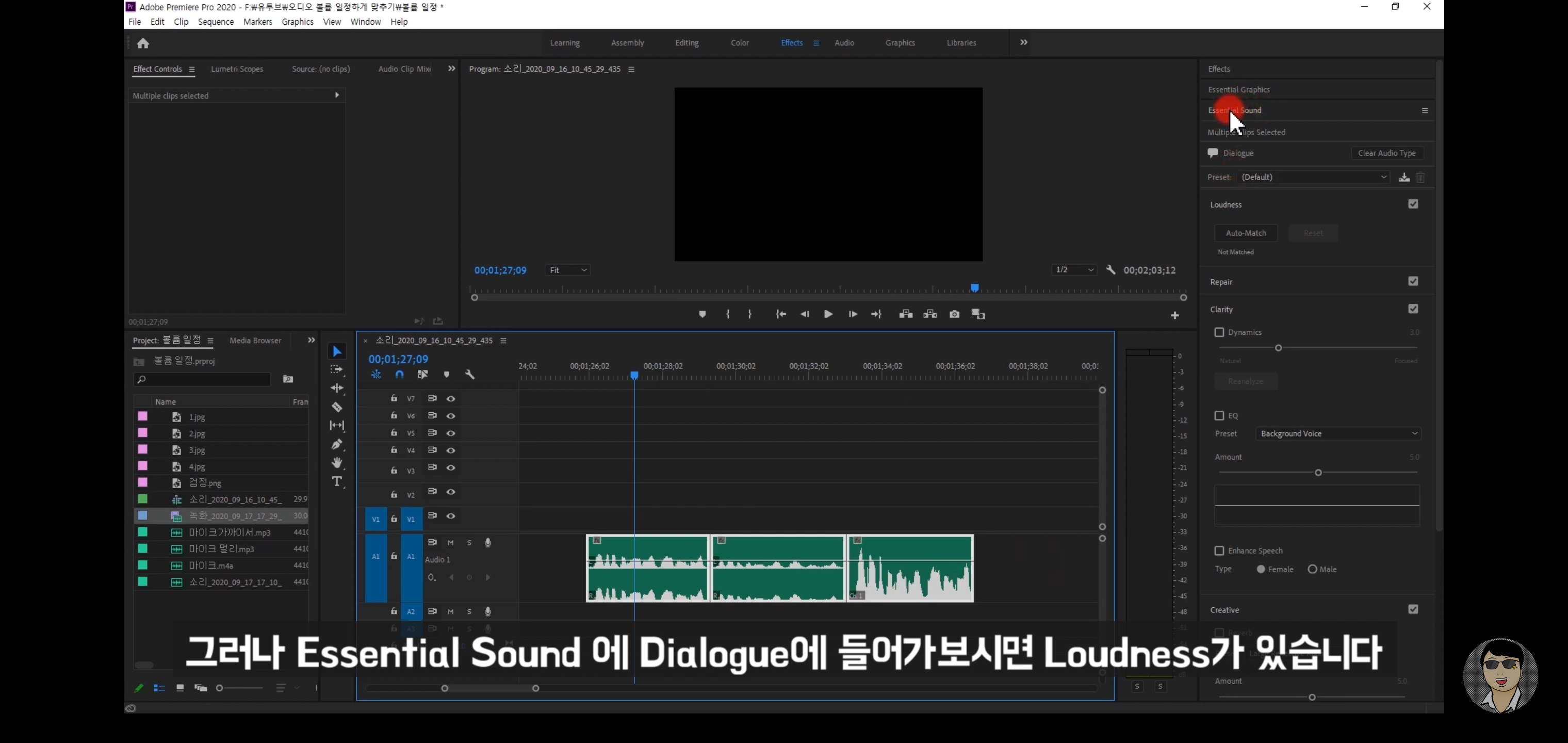Image resolution: width=1568 pixels, height=743 pixels.
Task: Switch to the Color workspace tab
Action: pyautogui.click(x=740, y=43)
